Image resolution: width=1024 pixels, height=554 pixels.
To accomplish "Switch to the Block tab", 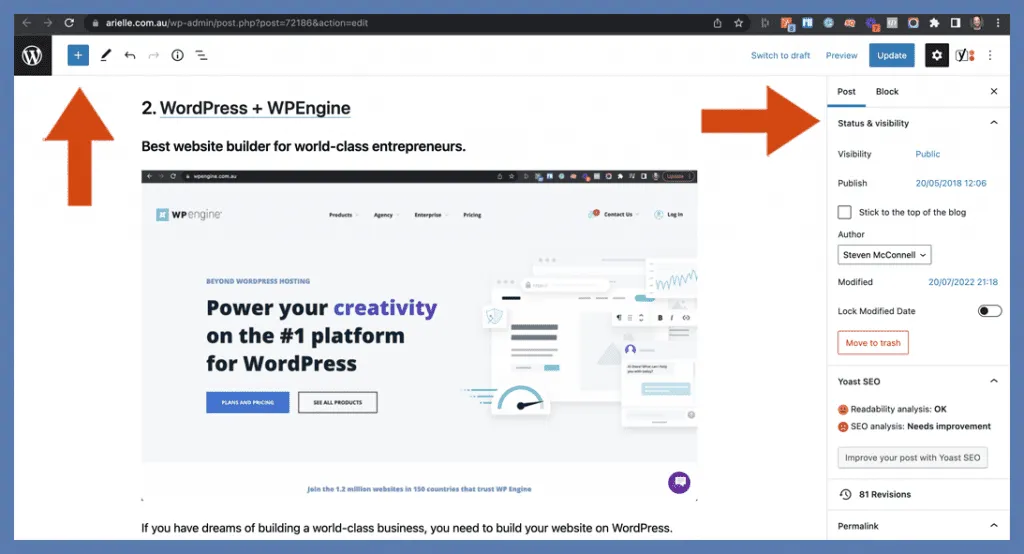I will pyautogui.click(x=887, y=91).
